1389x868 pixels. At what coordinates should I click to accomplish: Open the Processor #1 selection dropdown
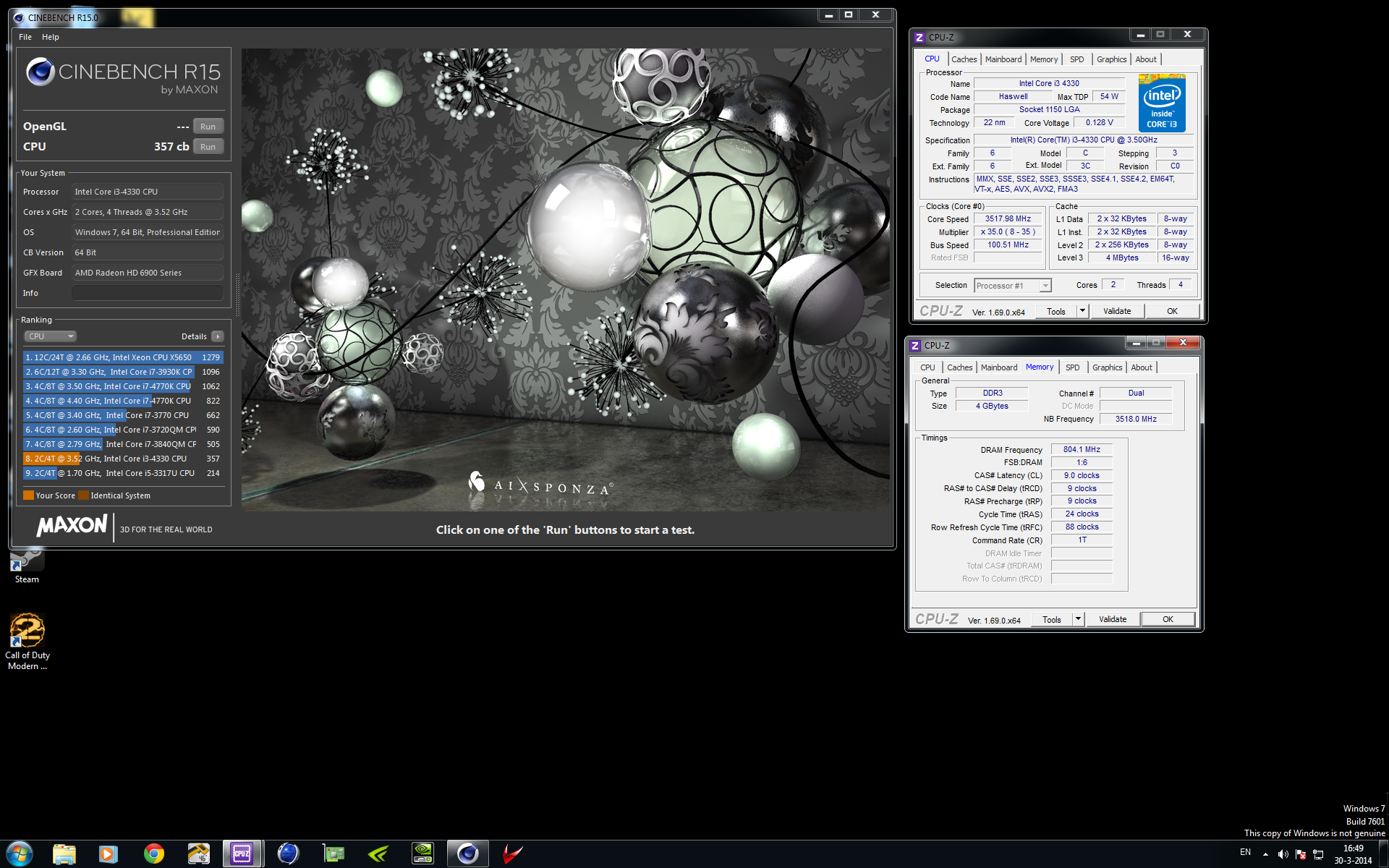click(x=1013, y=286)
